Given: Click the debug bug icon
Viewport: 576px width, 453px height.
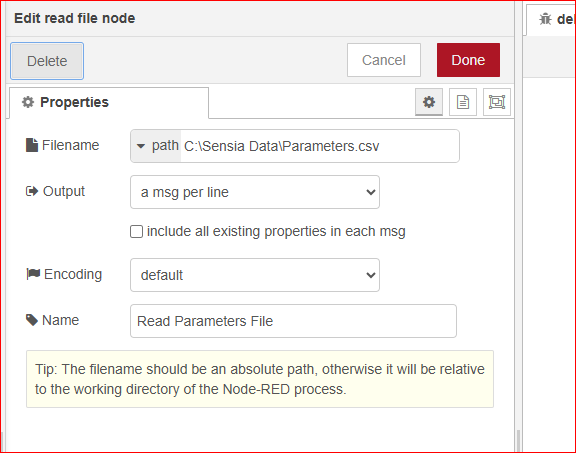Looking at the screenshot, I should point(545,19).
